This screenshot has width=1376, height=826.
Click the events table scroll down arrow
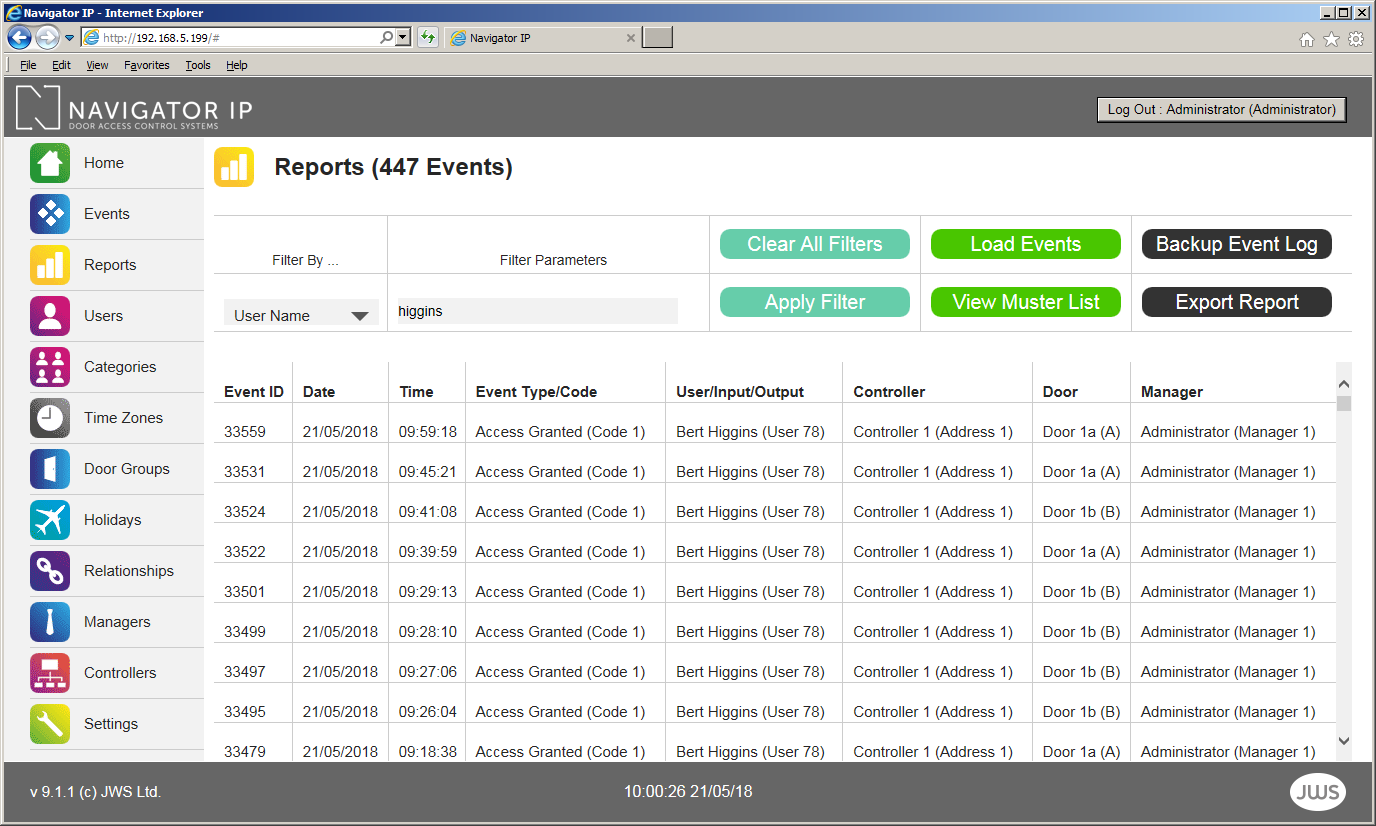click(1344, 741)
